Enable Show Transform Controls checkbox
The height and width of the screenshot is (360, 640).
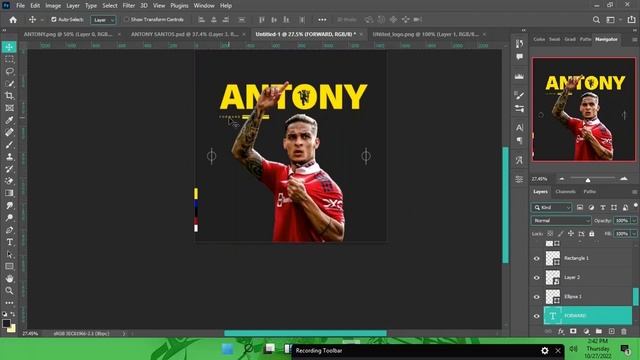click(127, 20)
